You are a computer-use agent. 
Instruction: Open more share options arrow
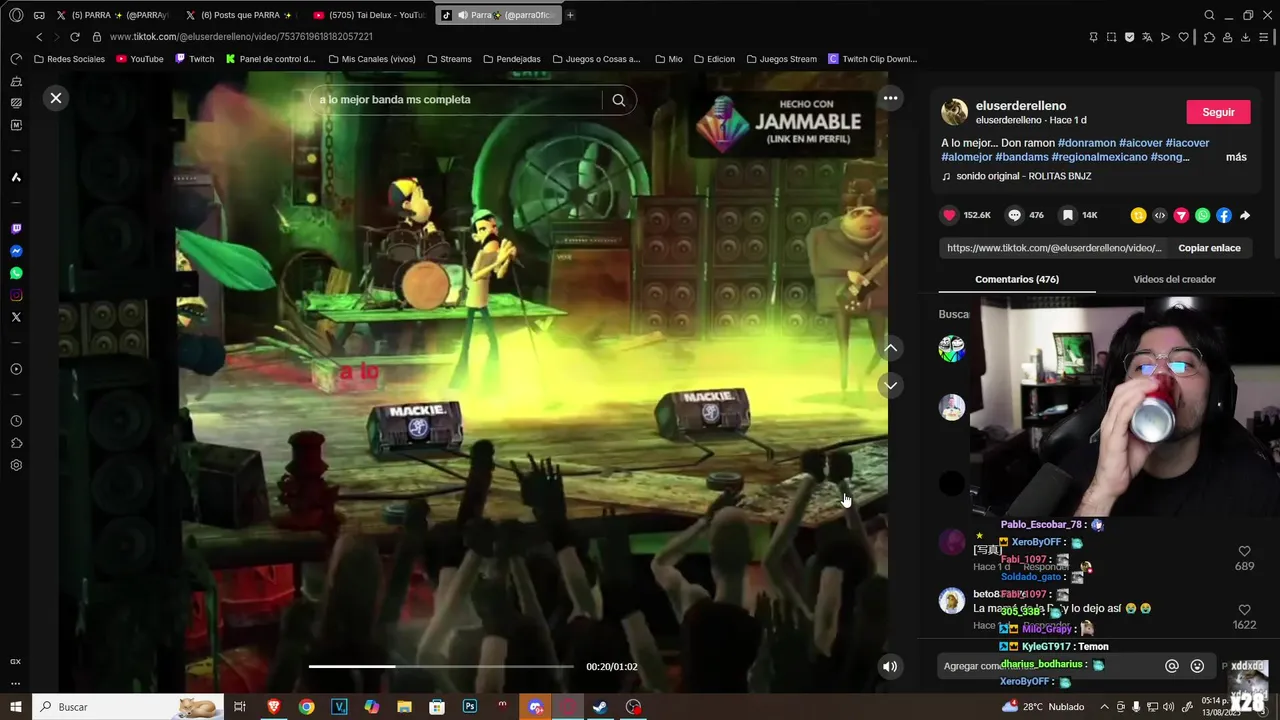1244,215
